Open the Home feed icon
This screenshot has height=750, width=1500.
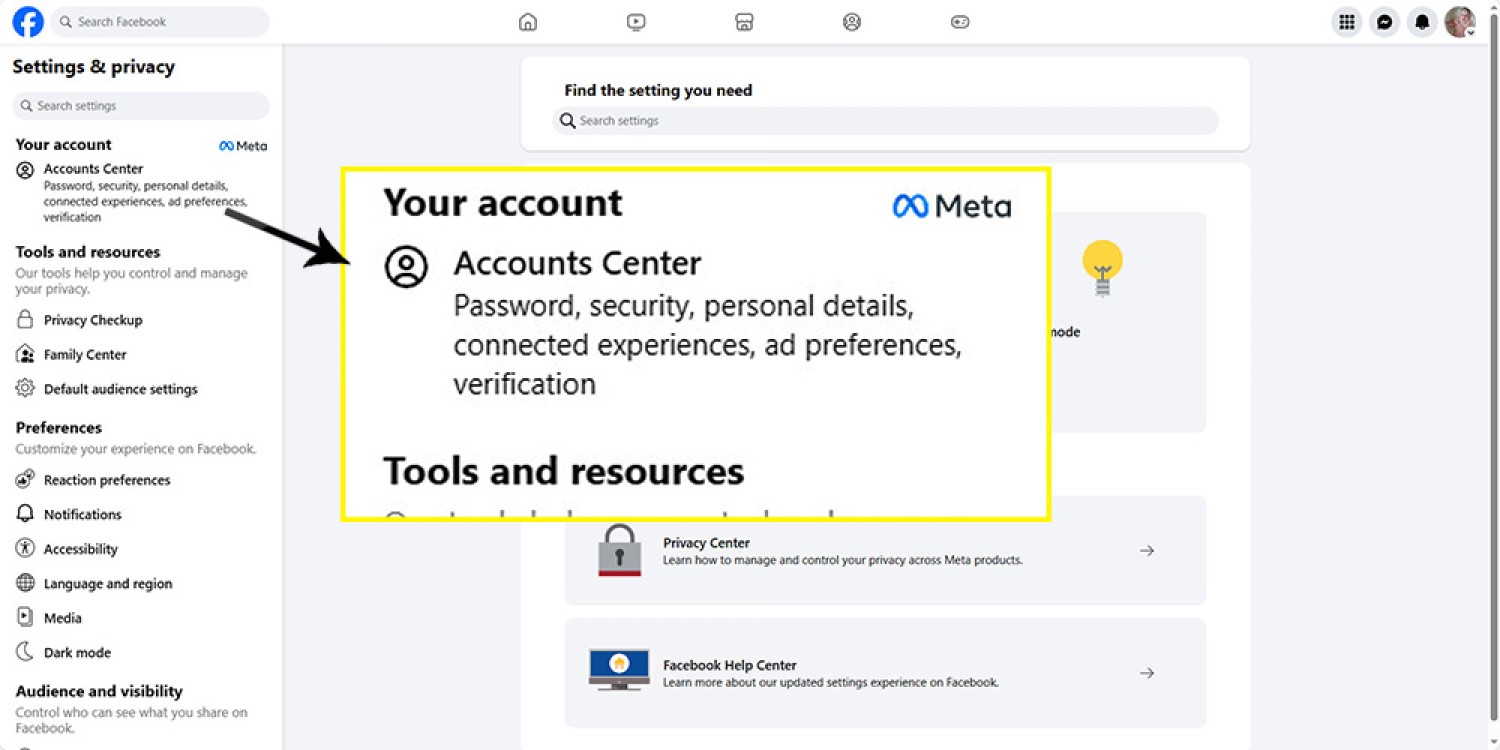pyautogui.click(x=528, y=22)
